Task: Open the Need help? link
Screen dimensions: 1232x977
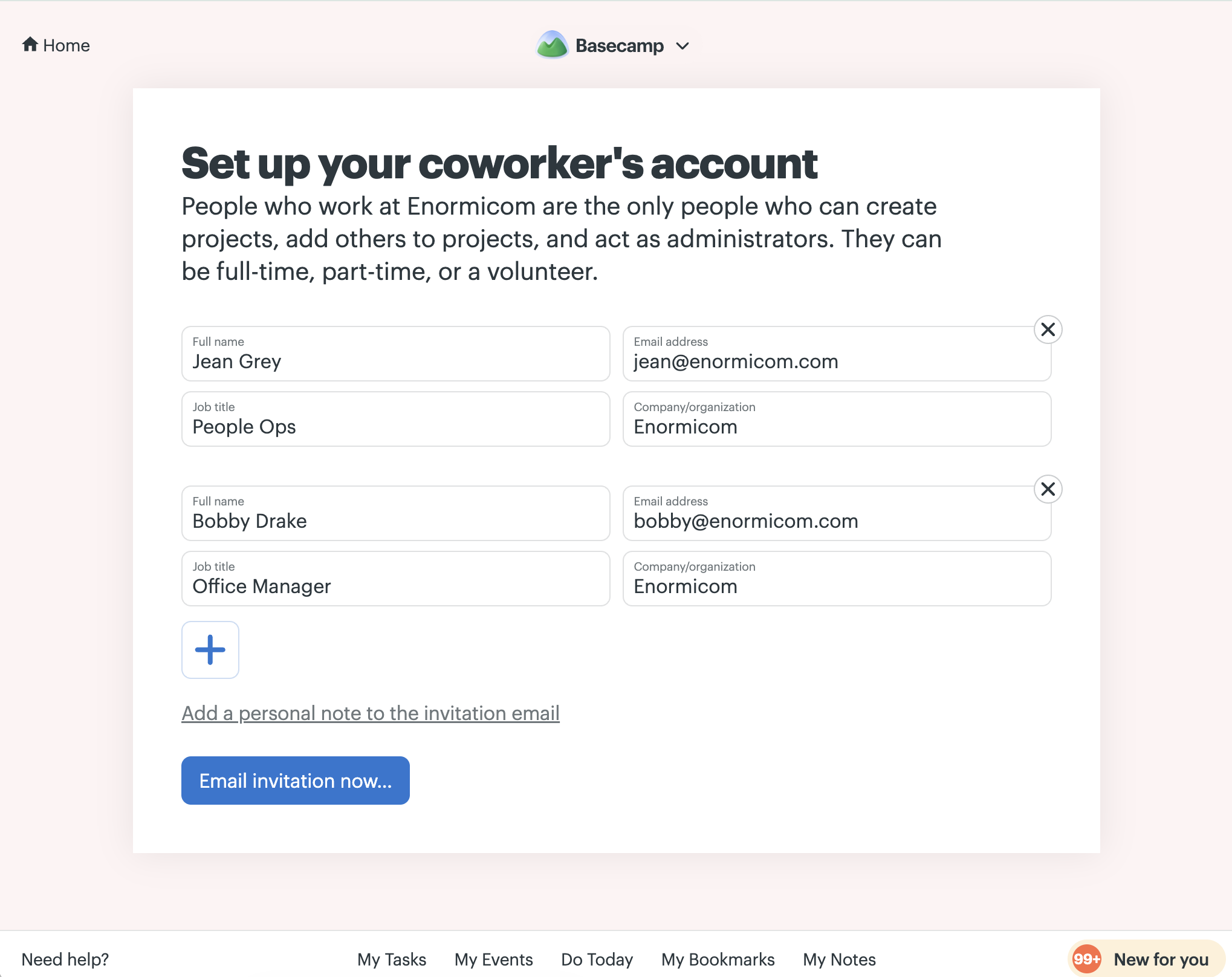Action: [x=65, y=959]
